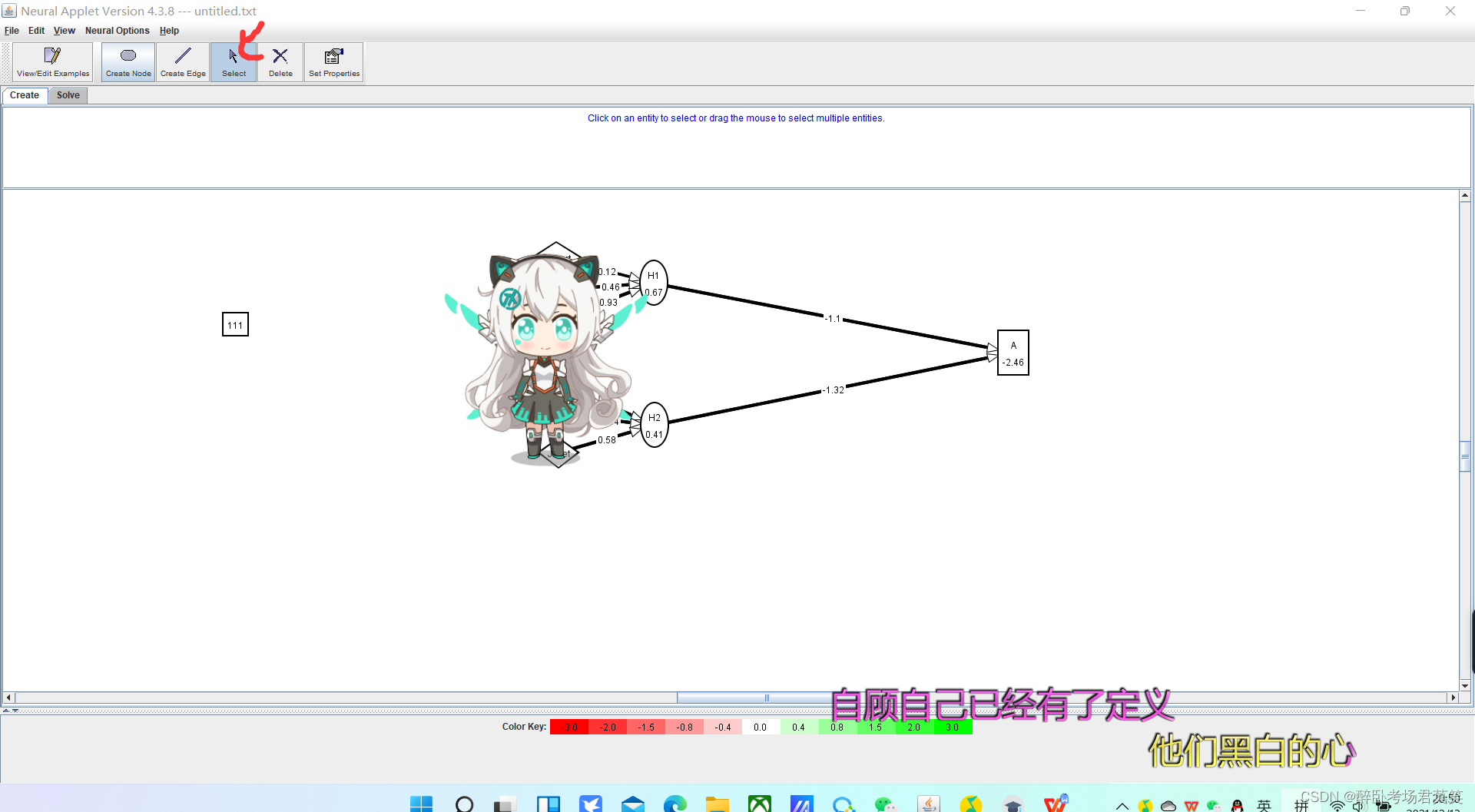Switch to the Solve tab

click(68, 95)
